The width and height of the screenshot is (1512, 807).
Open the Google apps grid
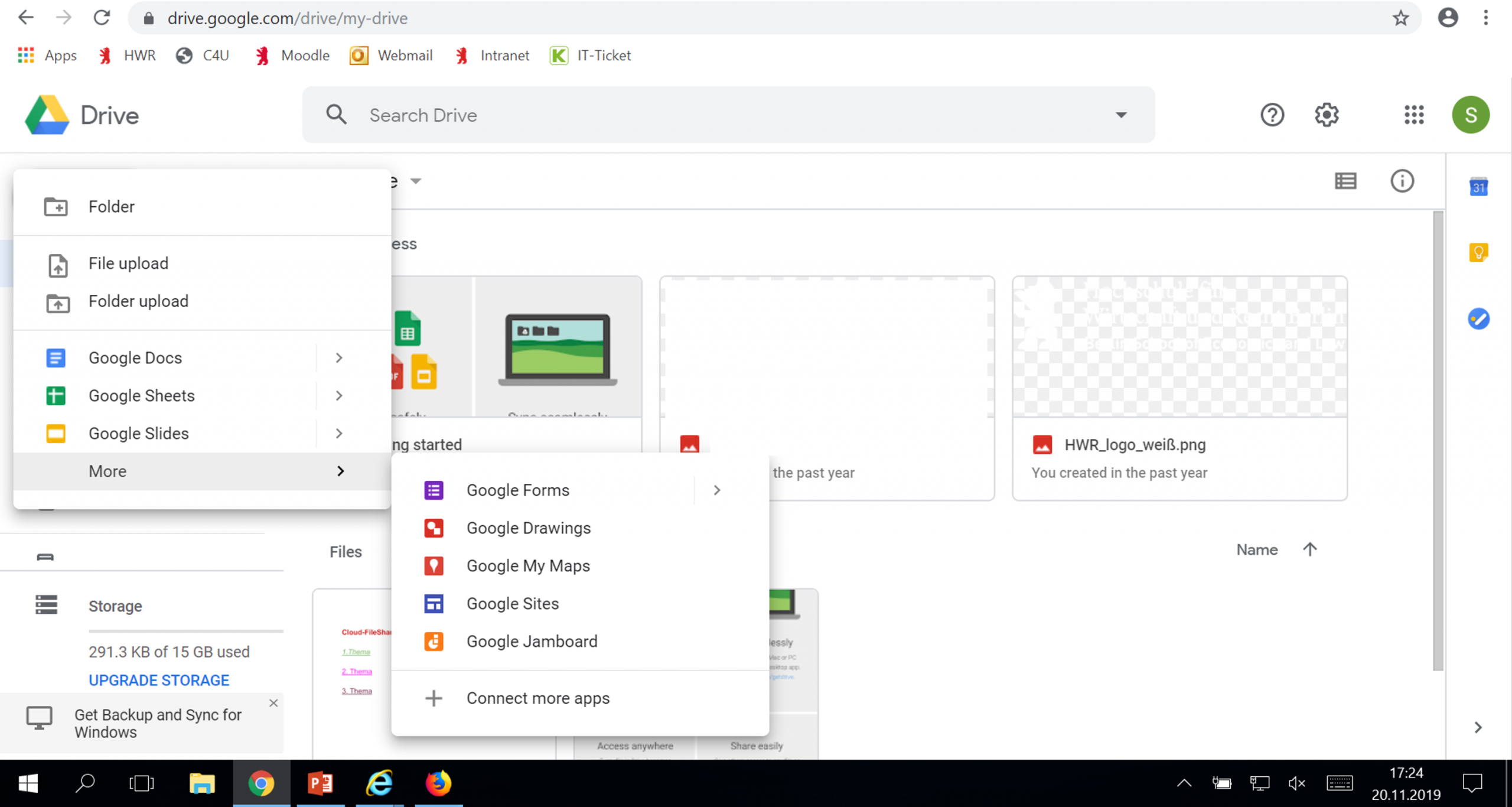1414,115
